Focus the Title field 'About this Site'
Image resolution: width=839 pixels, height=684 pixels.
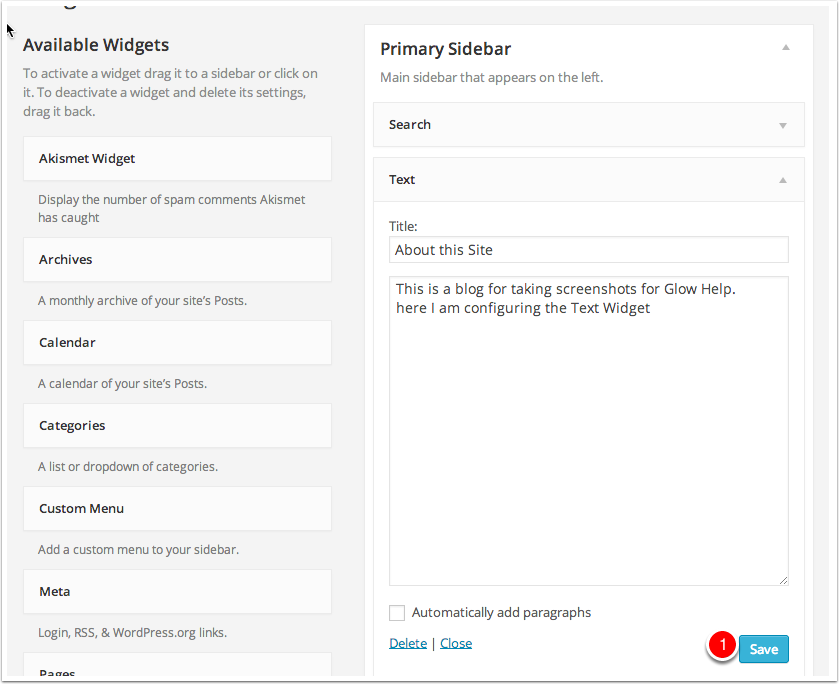pyautogui.click(x=588, y=250)
